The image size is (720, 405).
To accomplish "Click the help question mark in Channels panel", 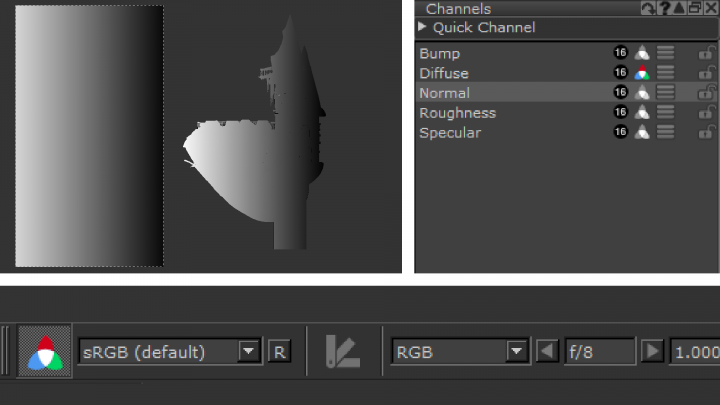I will pos(663,8).
